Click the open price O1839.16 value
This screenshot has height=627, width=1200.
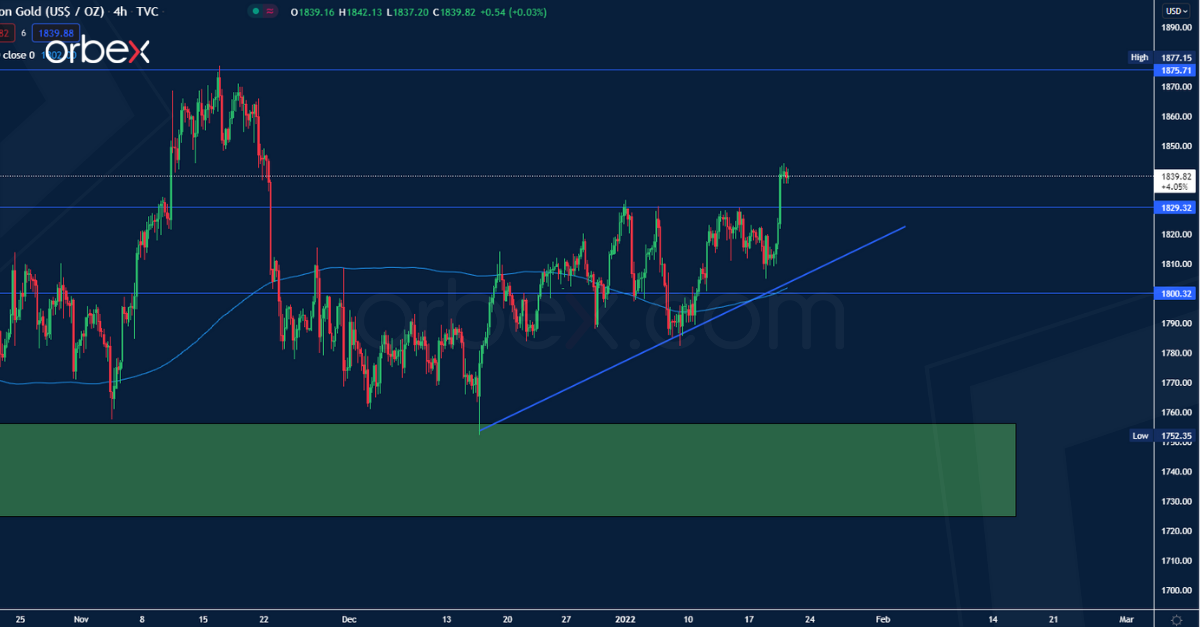[311, 11]
